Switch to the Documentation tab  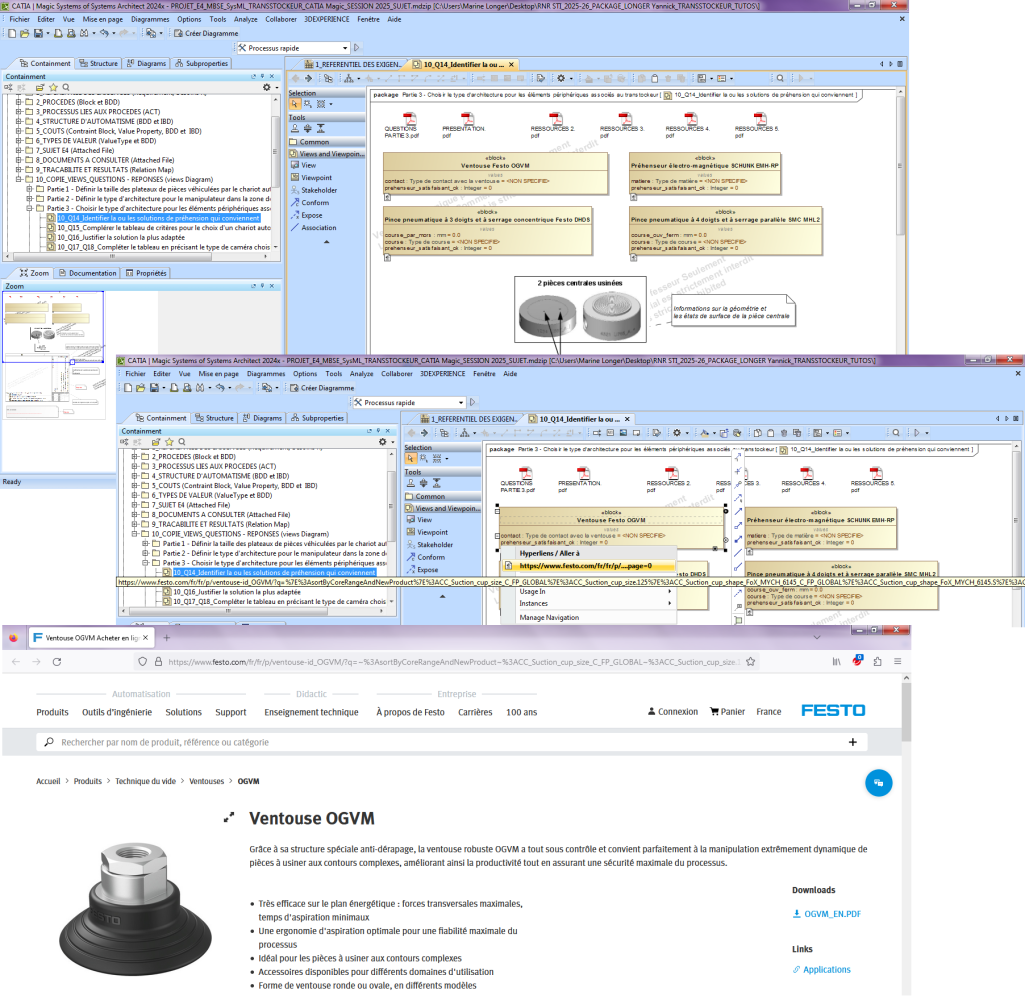click(x=88, y=273)
